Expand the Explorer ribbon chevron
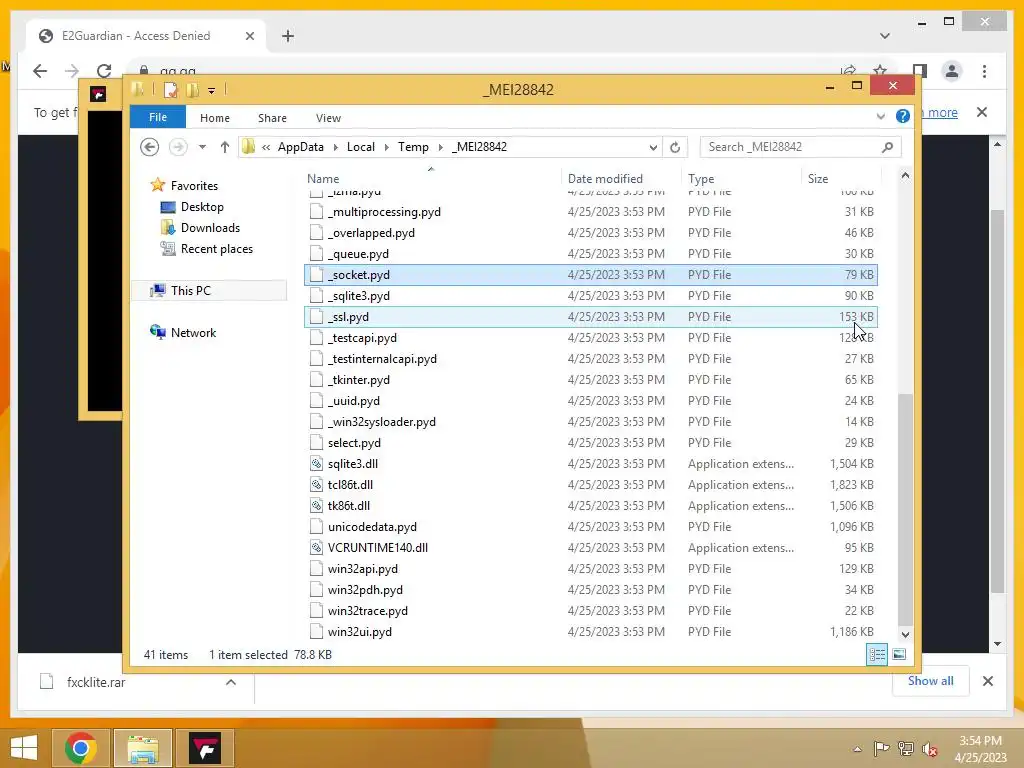 880,116
